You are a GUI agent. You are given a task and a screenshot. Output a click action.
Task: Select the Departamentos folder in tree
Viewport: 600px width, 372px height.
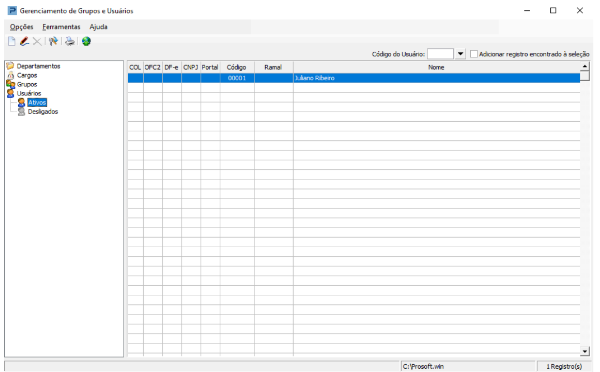38,66
